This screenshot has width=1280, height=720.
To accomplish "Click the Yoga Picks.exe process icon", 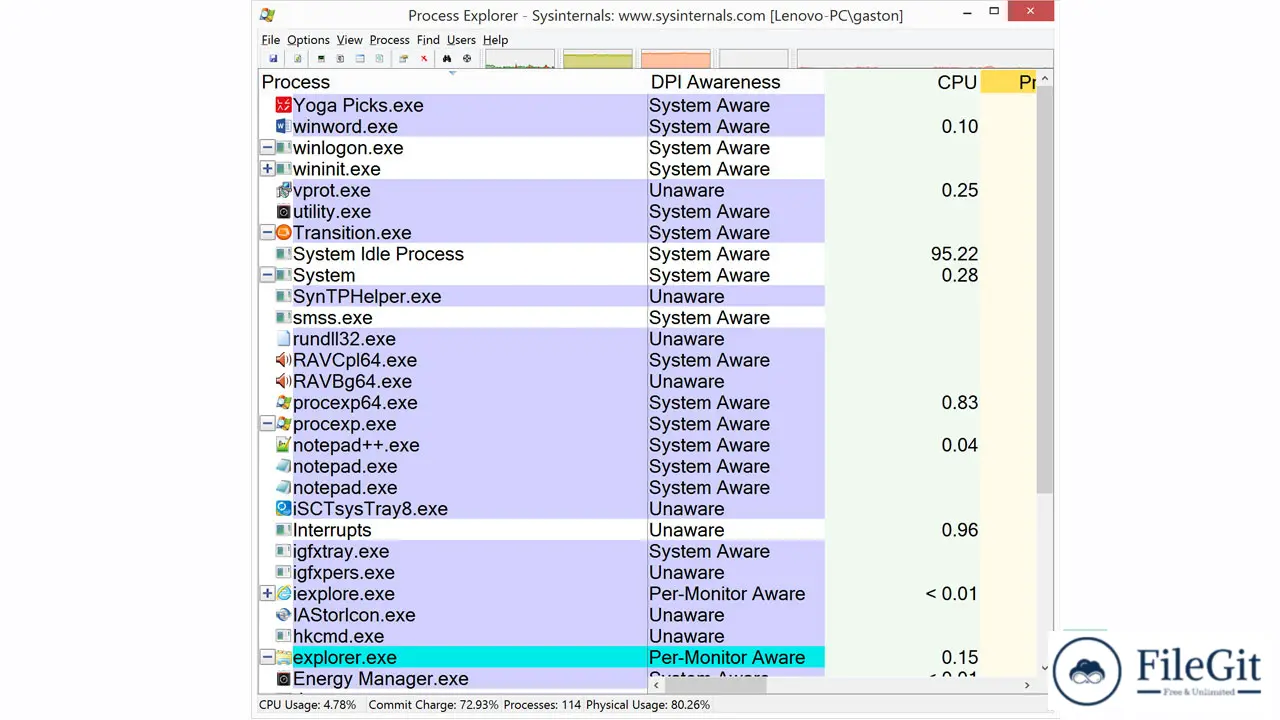I will coord(283,105).
